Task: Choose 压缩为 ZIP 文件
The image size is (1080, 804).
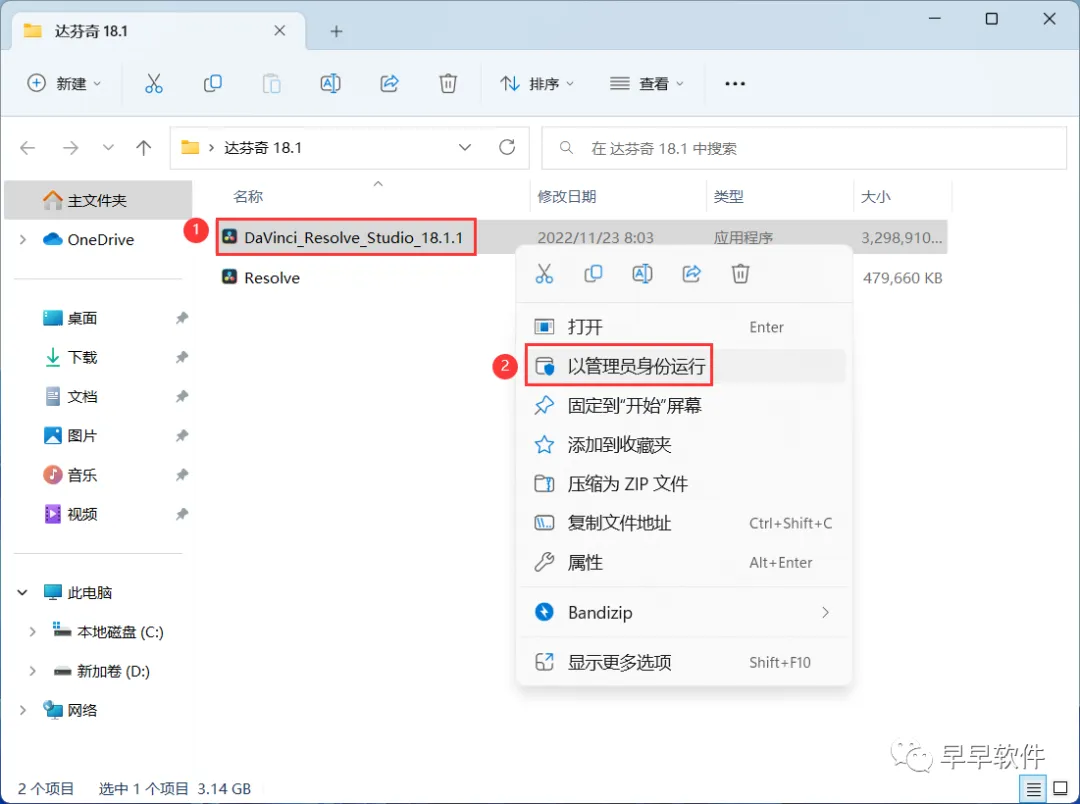Action: [x=685, y=484]
